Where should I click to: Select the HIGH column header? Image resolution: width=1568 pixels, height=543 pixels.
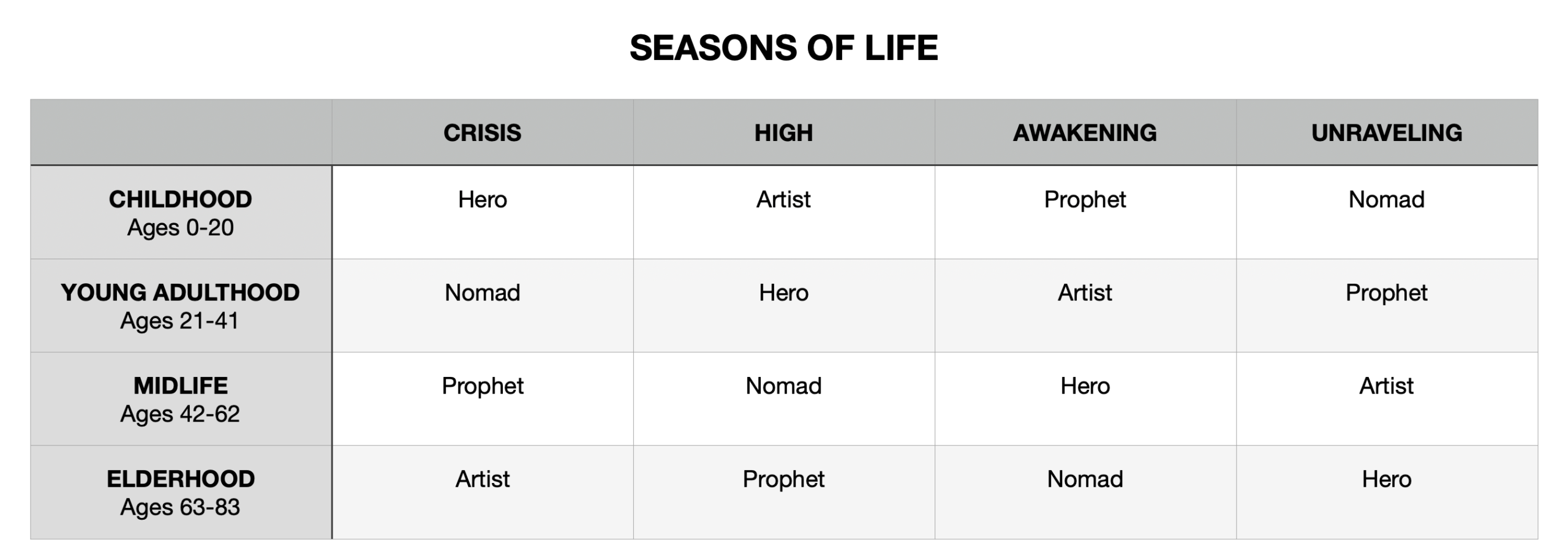tap(783, 133)
